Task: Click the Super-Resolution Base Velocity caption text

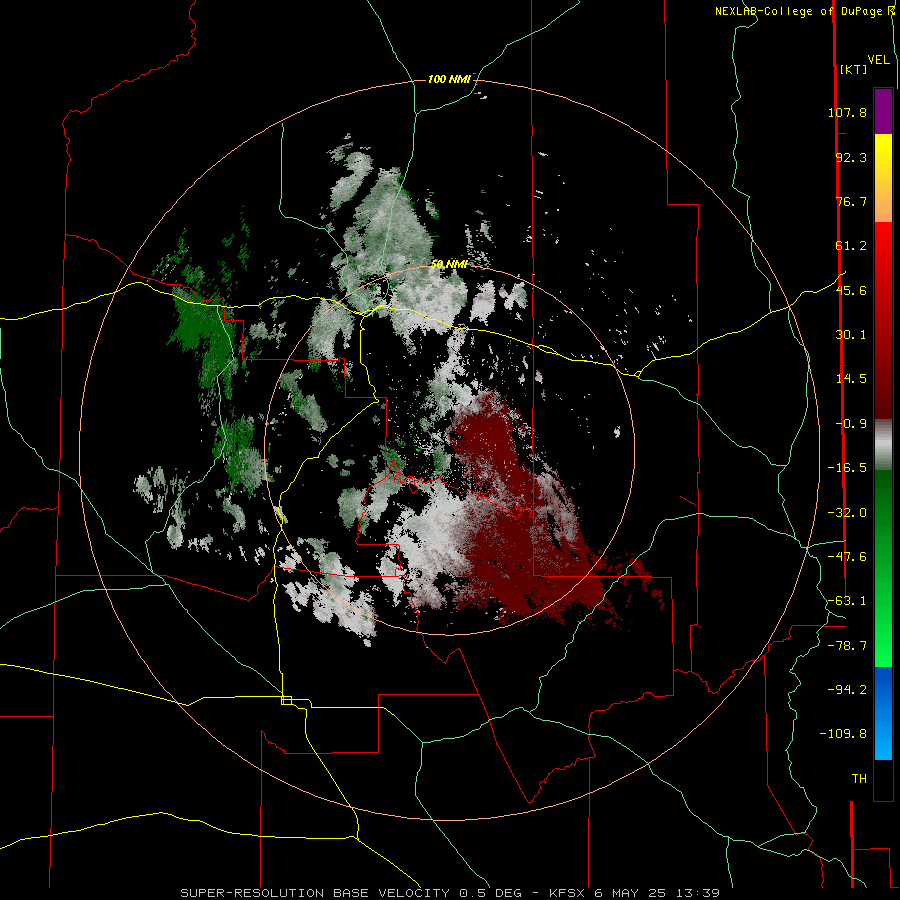Action: click(x=449, y=893)
